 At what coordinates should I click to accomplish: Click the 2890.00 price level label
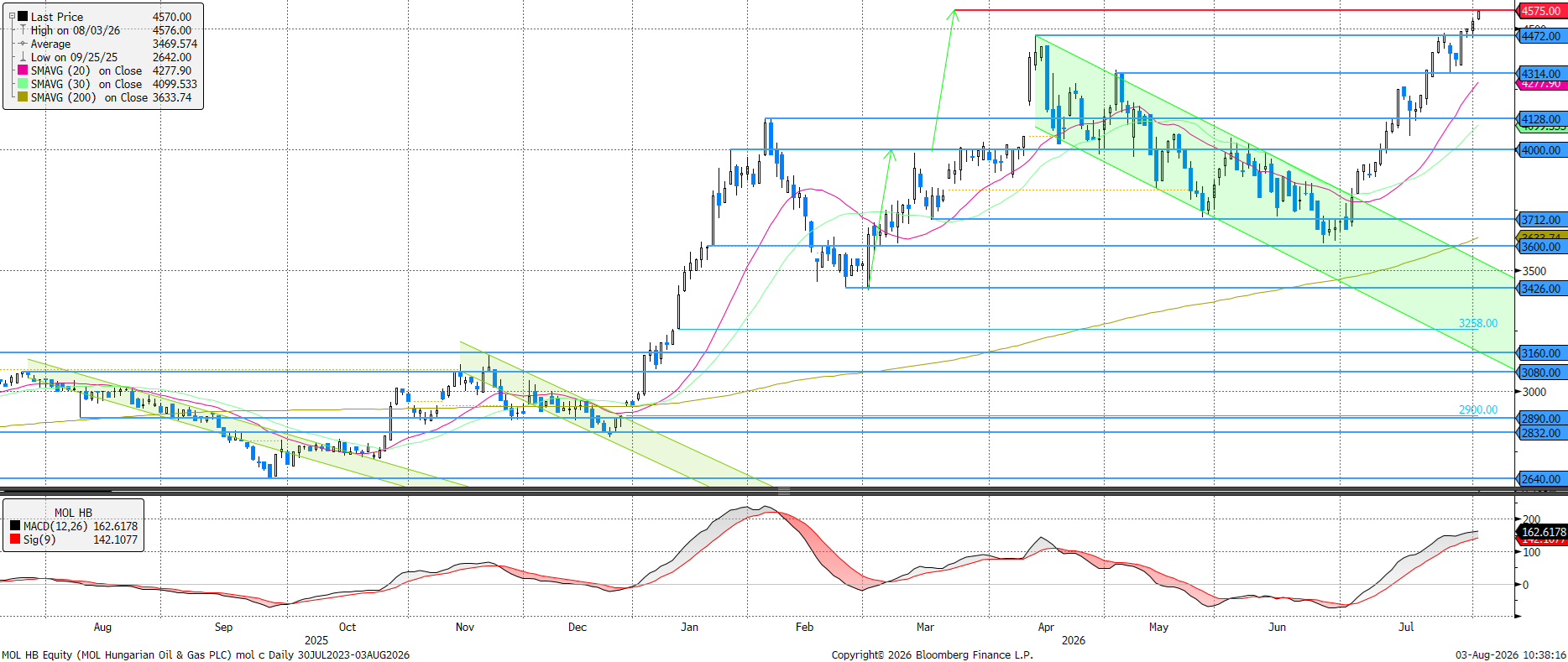click(1541, 419)
